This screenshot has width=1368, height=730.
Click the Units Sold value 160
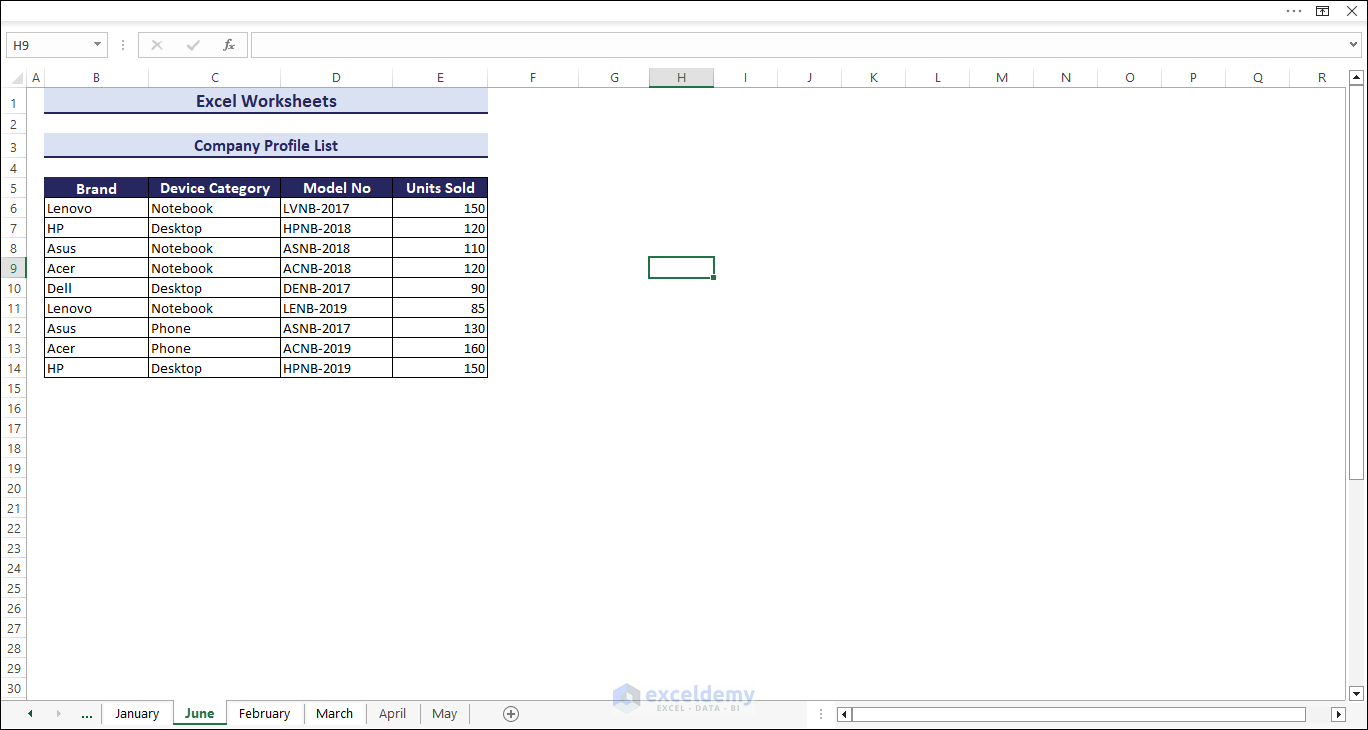[440, 348]
